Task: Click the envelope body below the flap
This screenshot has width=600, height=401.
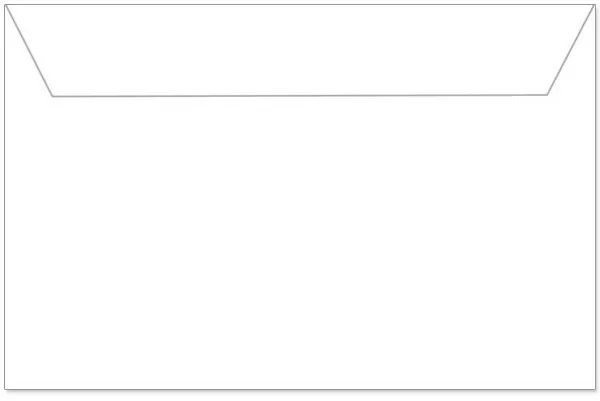Action: pyautogui.click(x=300, y=243)
